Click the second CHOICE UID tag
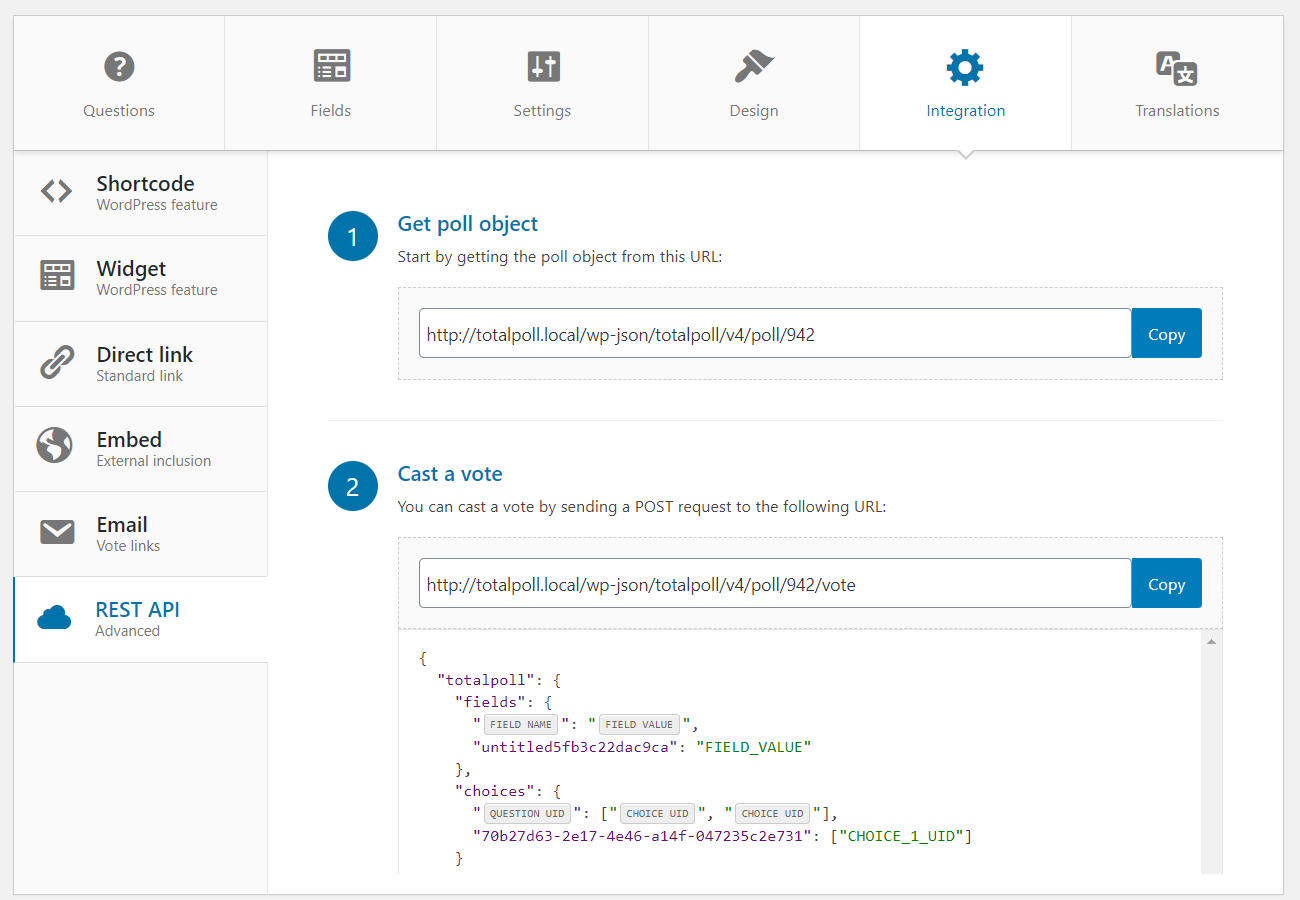 pyautogui.click(x=772, y=814)
